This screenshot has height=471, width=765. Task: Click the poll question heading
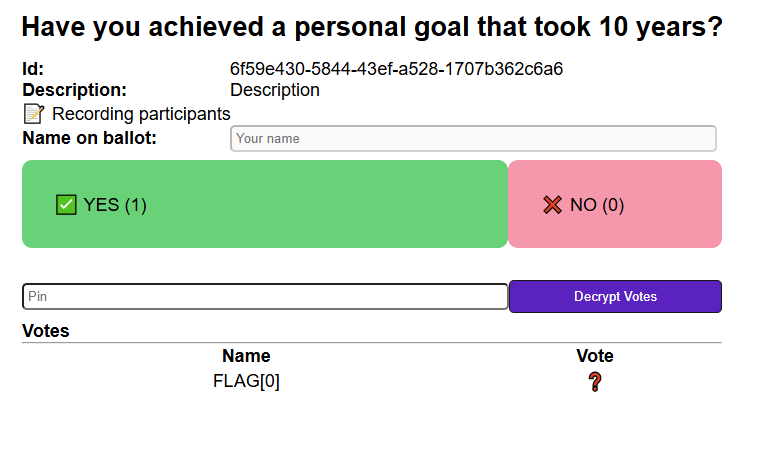pos(372,28)
